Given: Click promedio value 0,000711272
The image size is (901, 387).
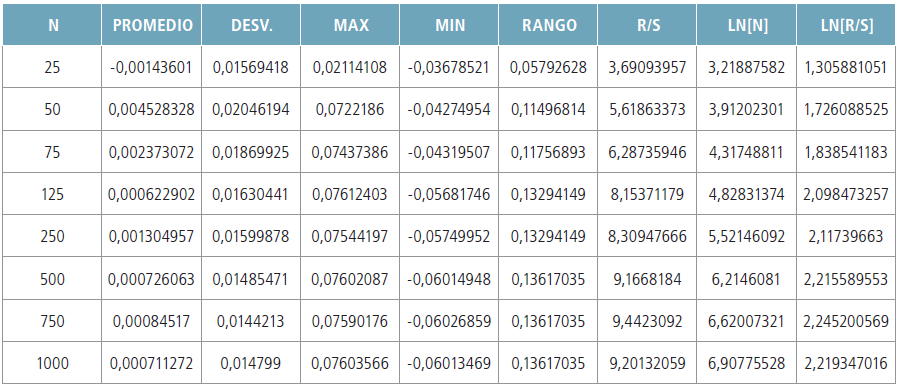Looking at the screenshot, I should 152,363.
